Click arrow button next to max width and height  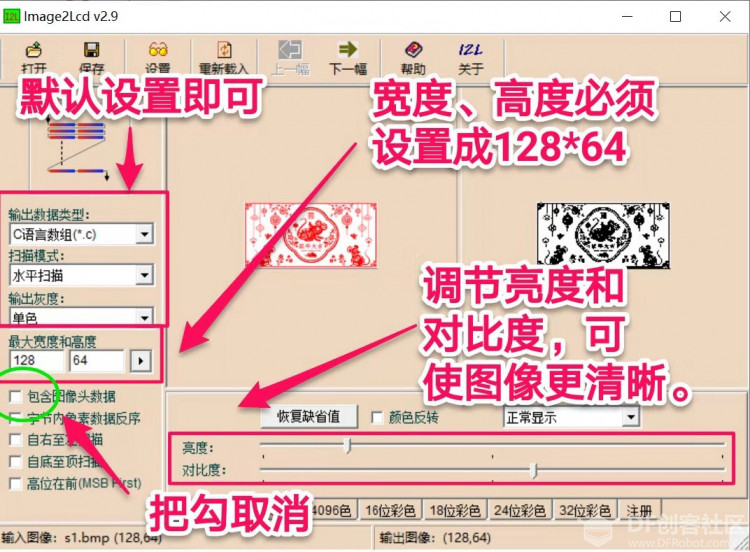point(141,361)
